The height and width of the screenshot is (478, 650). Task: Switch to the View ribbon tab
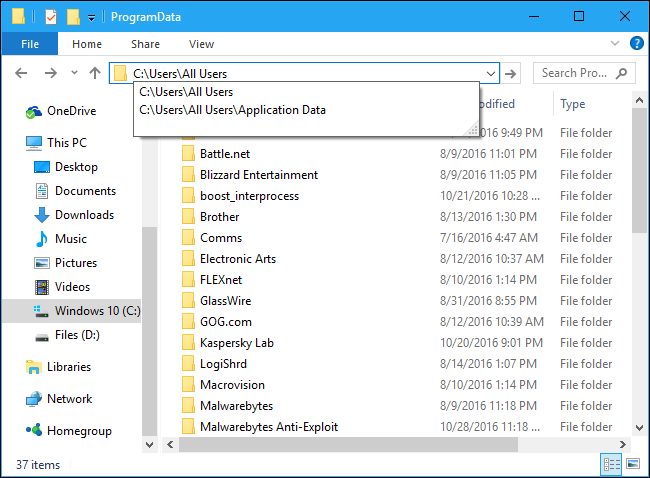pos(201,44)
